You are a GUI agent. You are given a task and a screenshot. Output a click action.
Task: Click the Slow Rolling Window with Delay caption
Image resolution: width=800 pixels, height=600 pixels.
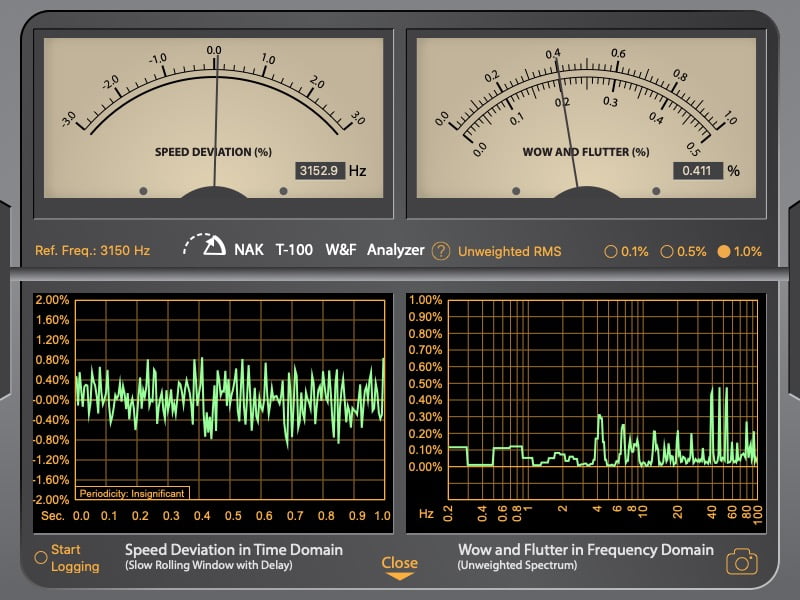coord(209,565)
